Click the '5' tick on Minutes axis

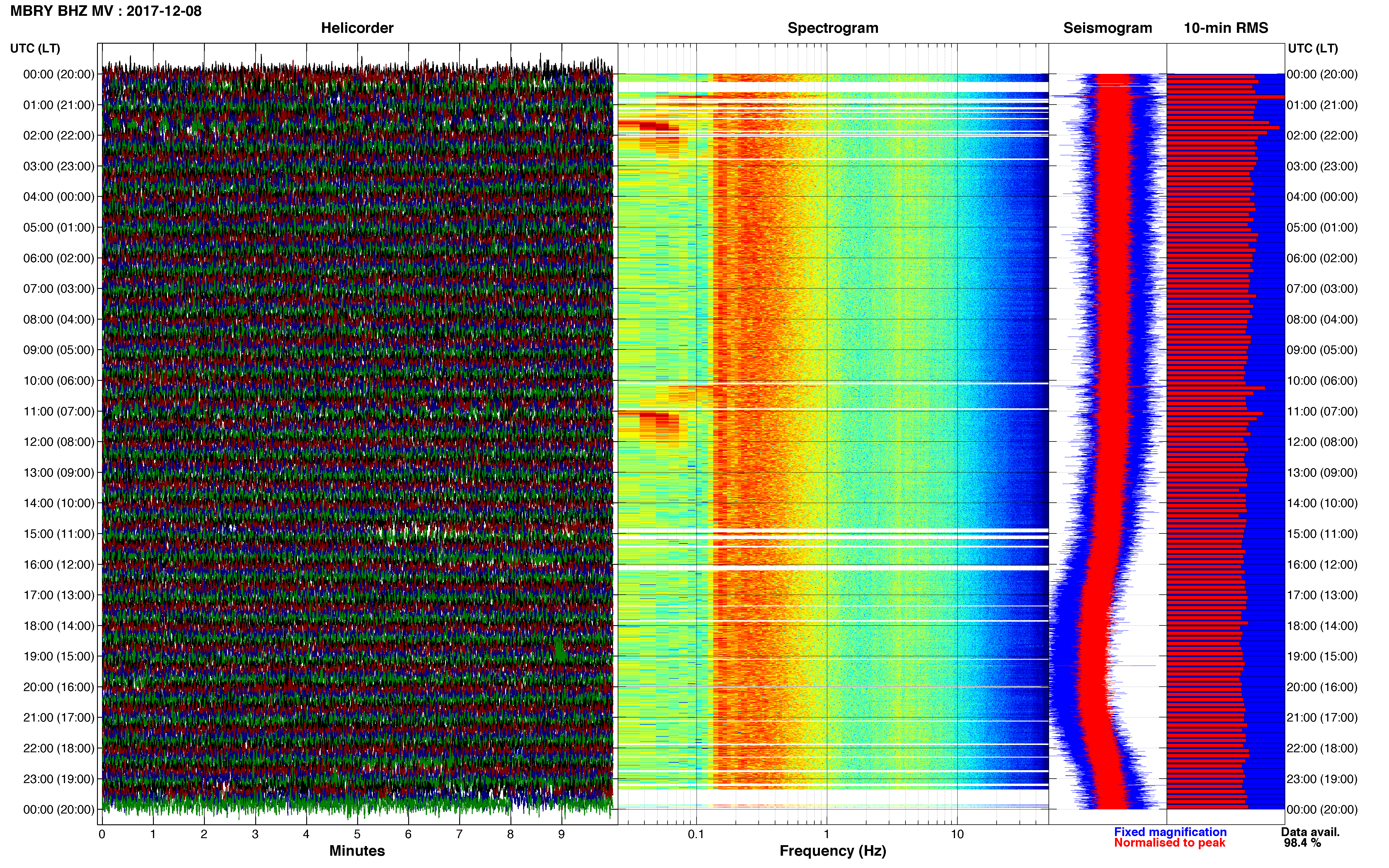tap(357, 834)
